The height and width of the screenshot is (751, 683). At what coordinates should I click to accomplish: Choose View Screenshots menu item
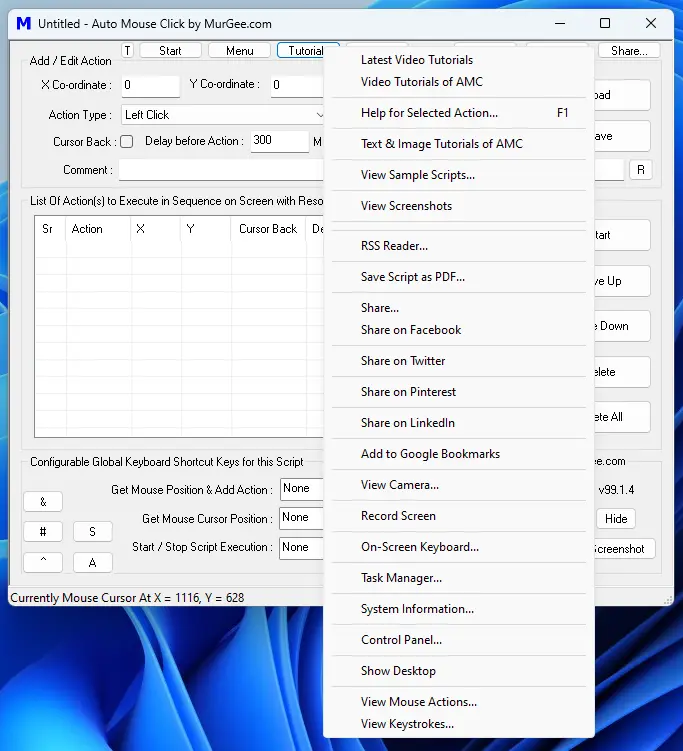(406, 206)
